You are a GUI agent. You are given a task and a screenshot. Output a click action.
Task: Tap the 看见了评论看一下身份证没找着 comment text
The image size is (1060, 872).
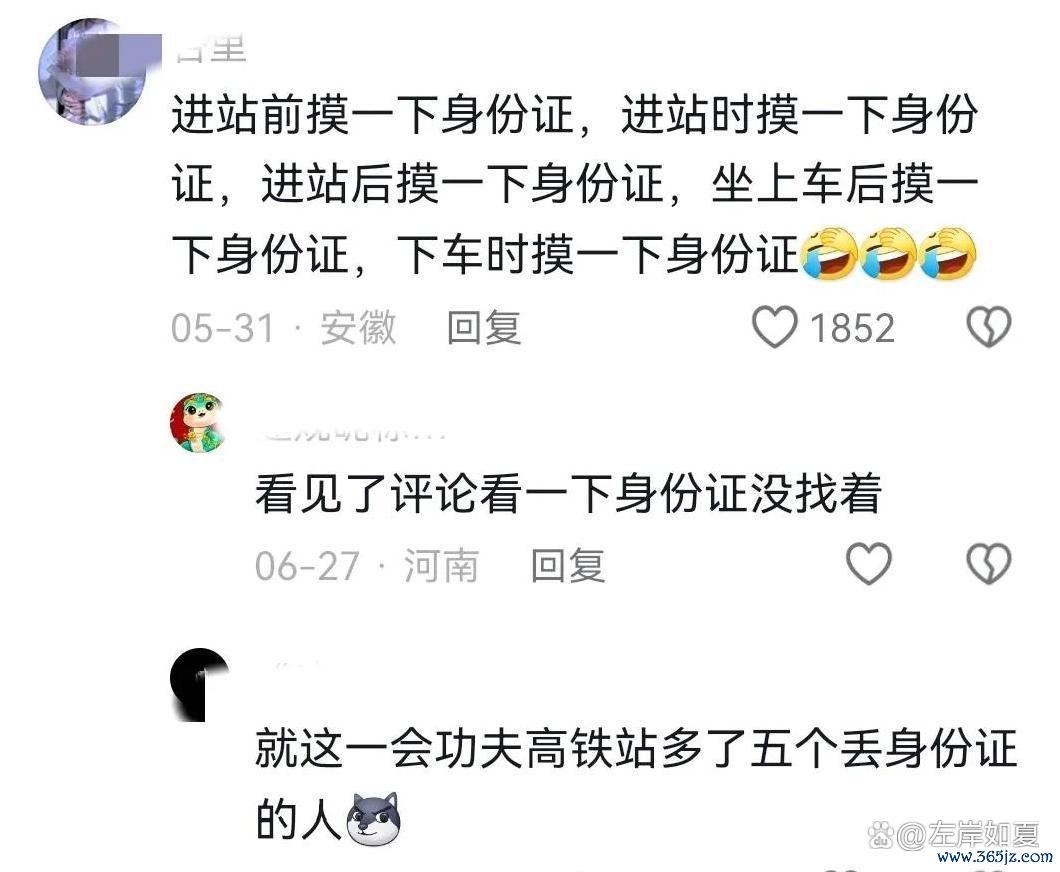[x=569, y=493]
